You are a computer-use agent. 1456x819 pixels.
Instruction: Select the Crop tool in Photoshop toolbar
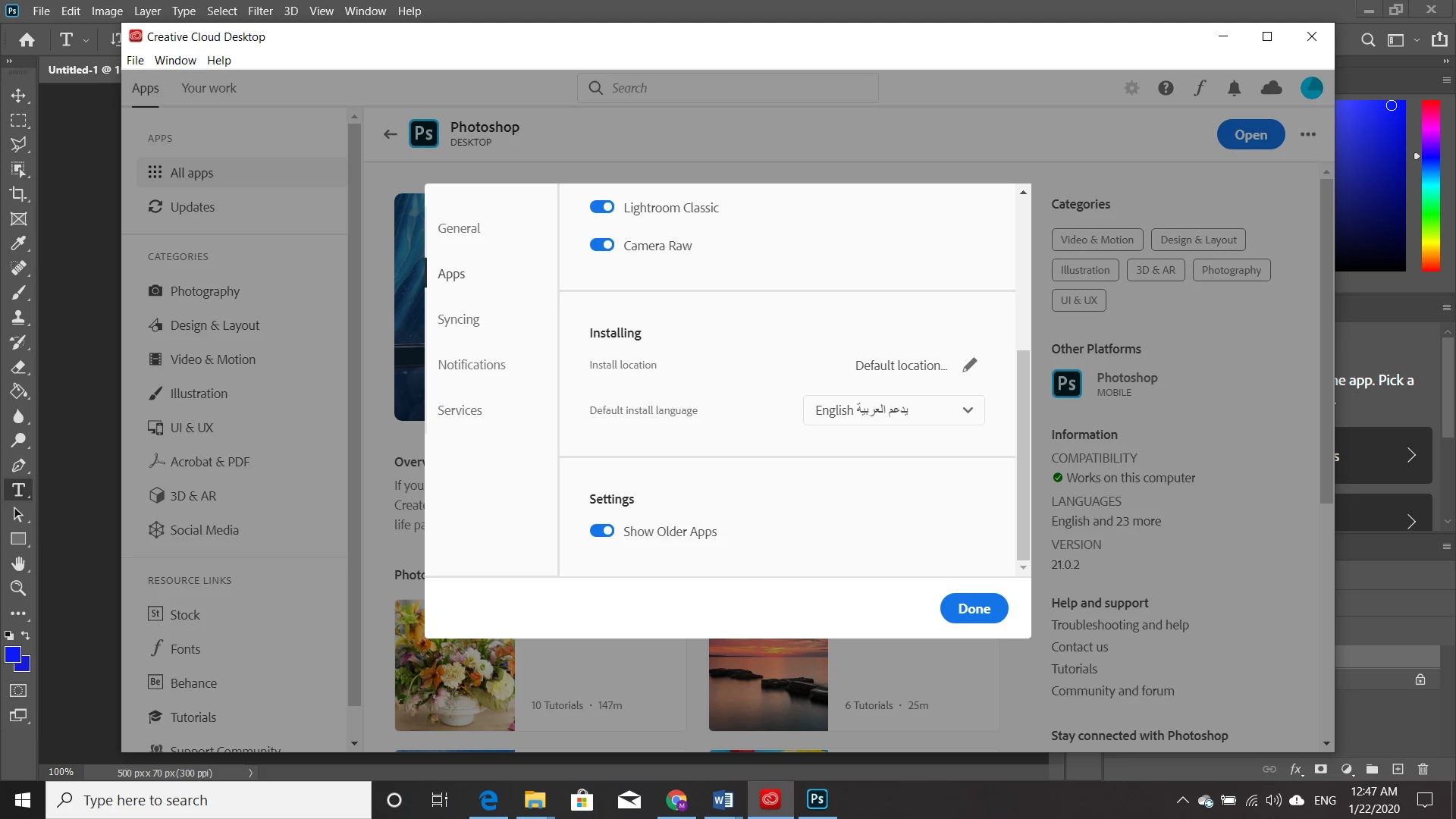(x=18, y=194)
